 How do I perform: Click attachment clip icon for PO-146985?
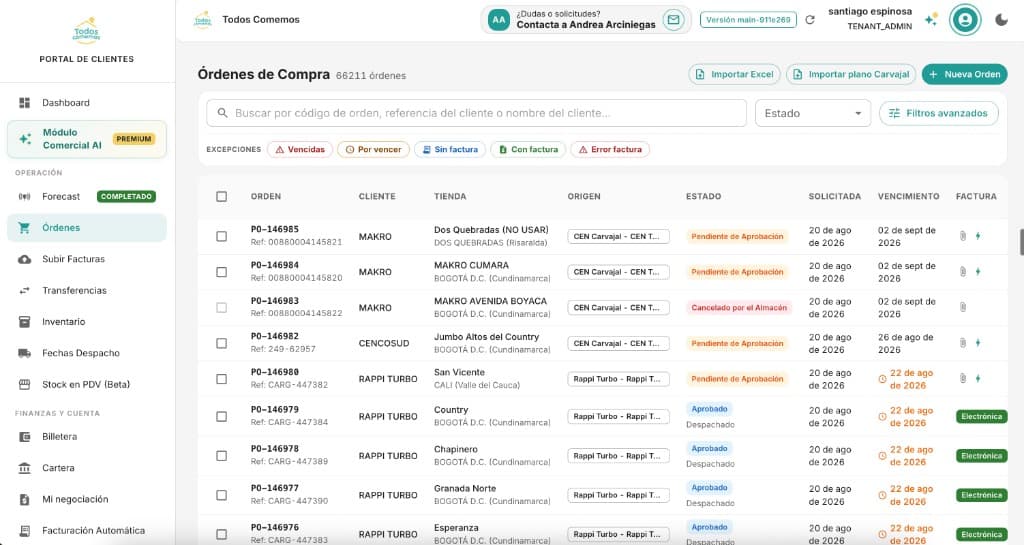tap(963, 236)
